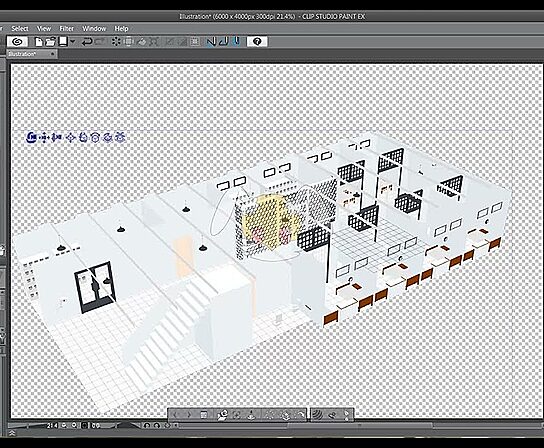The height and width of the screenshot is (448, 544).
Task: Click the curved arrow launcher icon
Action: pos(300,415)
